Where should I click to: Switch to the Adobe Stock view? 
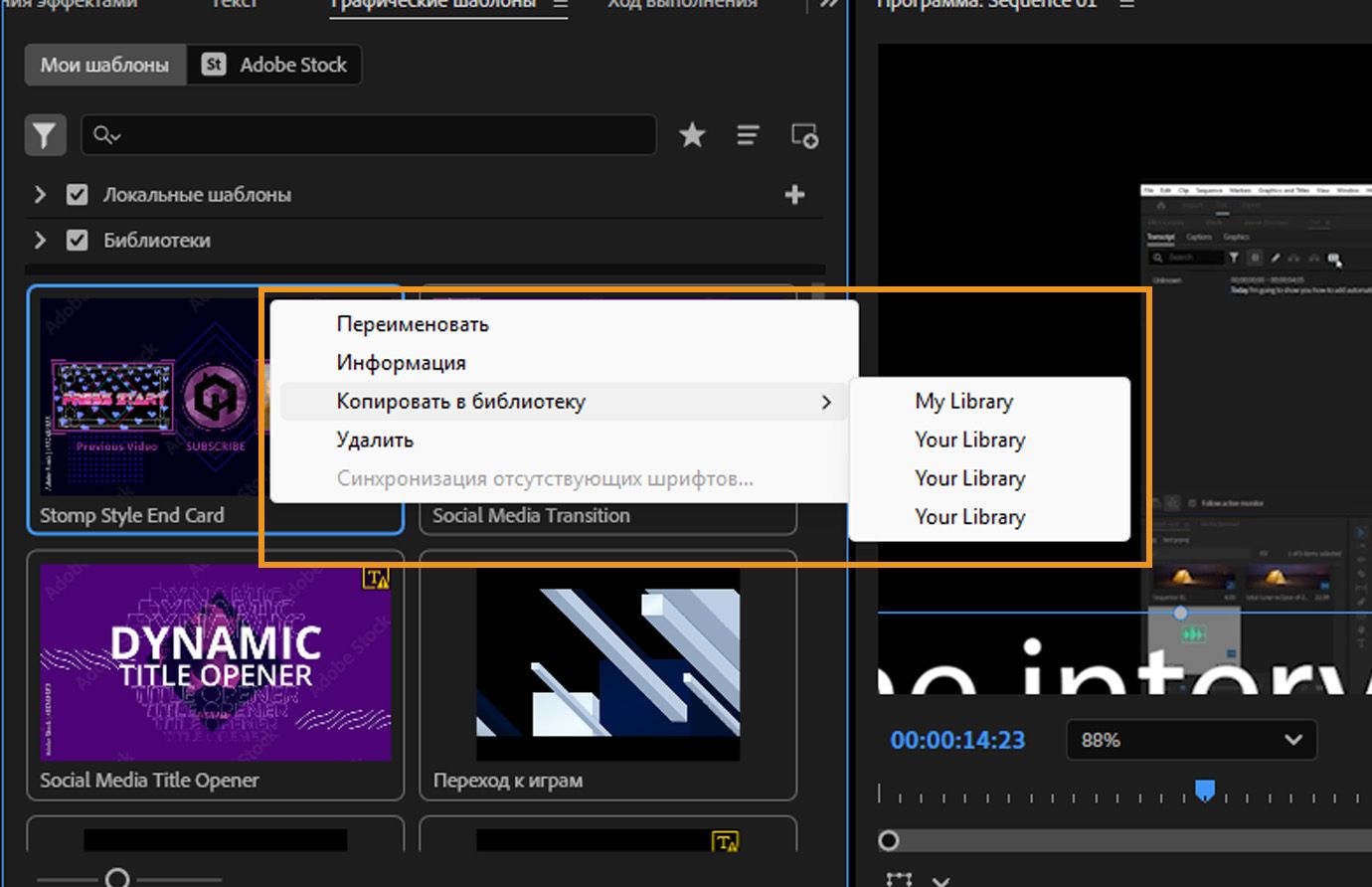click(274, 65)
